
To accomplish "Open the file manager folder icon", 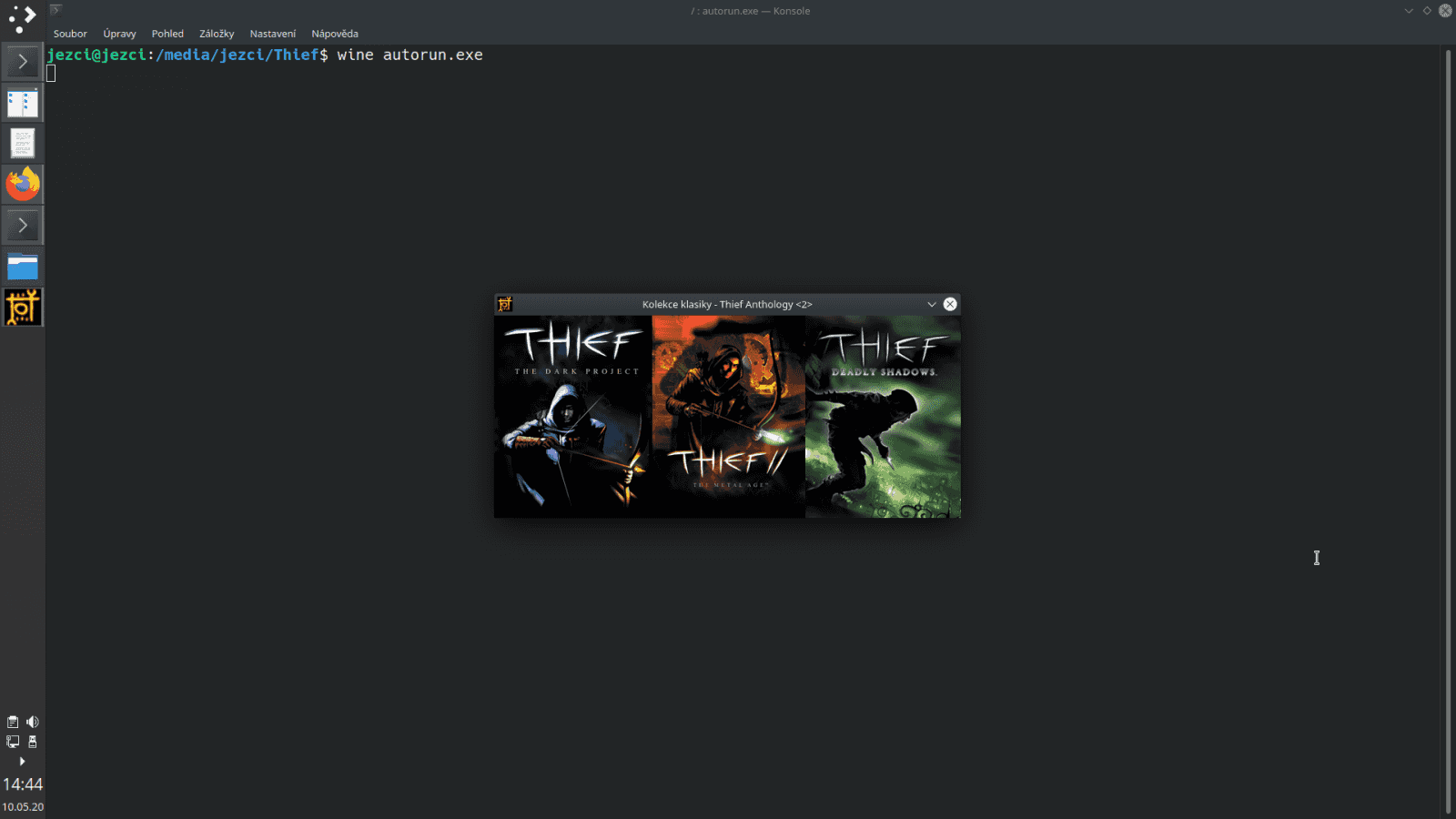I will [23, 266].
